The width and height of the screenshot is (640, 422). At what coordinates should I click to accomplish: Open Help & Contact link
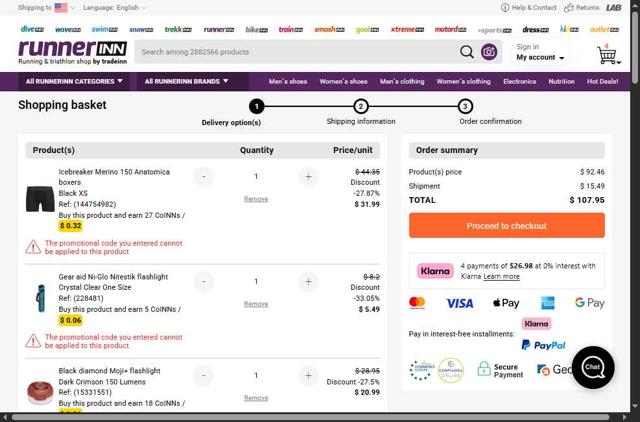click(528, 7)
